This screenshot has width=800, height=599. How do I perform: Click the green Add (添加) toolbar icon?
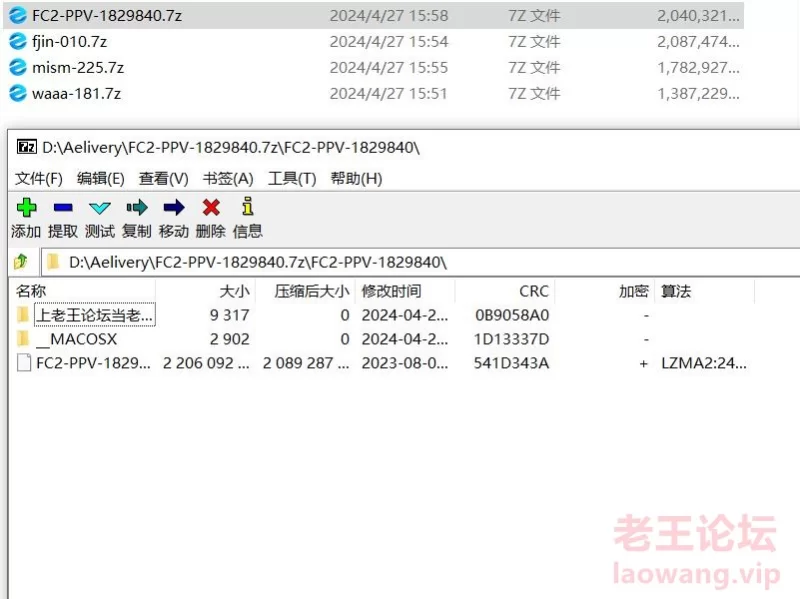27,207
